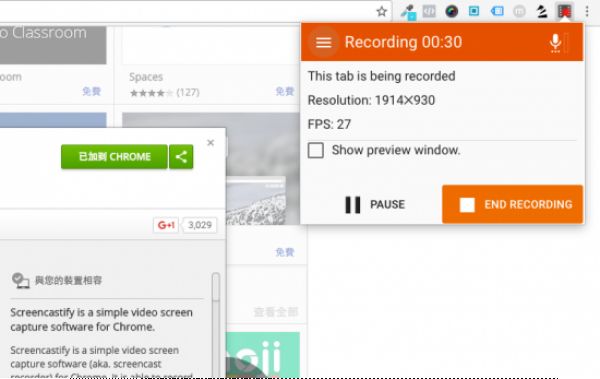600x379 pixels.
Task: Click 免費 label under Classroom card
Action: (91, 91)
